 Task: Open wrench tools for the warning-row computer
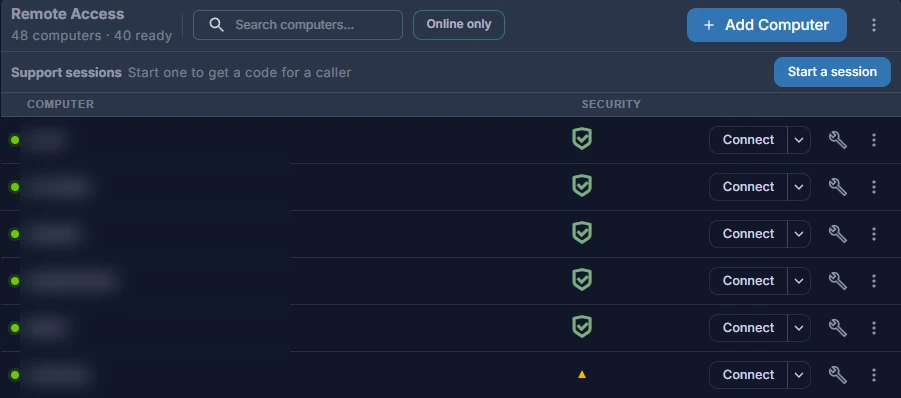tap(838, 374)
